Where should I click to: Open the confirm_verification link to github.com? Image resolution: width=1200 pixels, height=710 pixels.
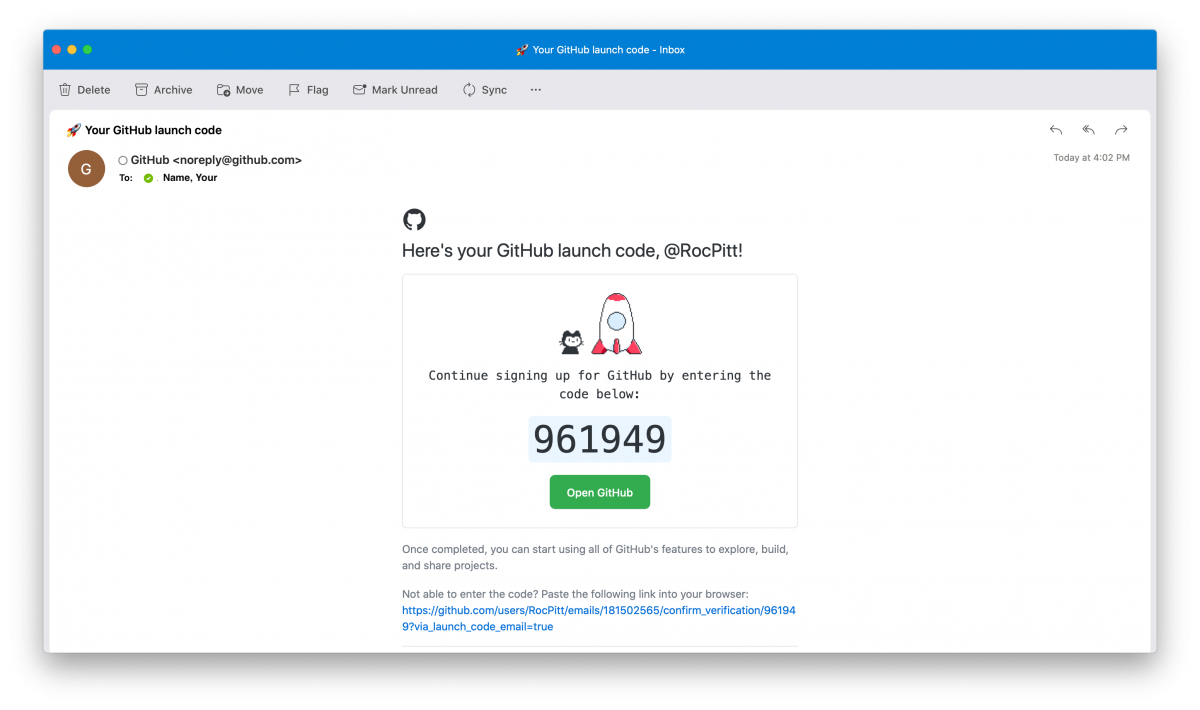coord(599,618)
